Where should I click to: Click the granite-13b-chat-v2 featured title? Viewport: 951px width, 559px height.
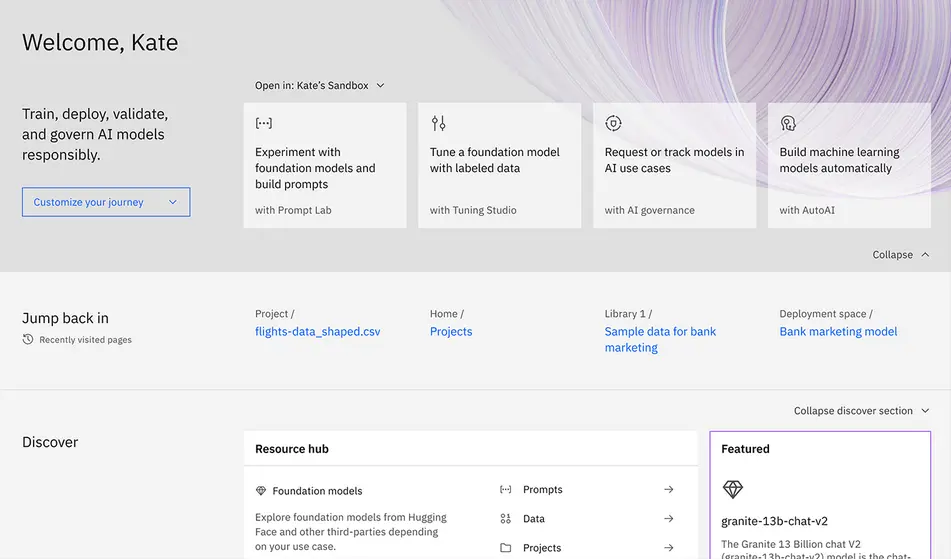774,521
